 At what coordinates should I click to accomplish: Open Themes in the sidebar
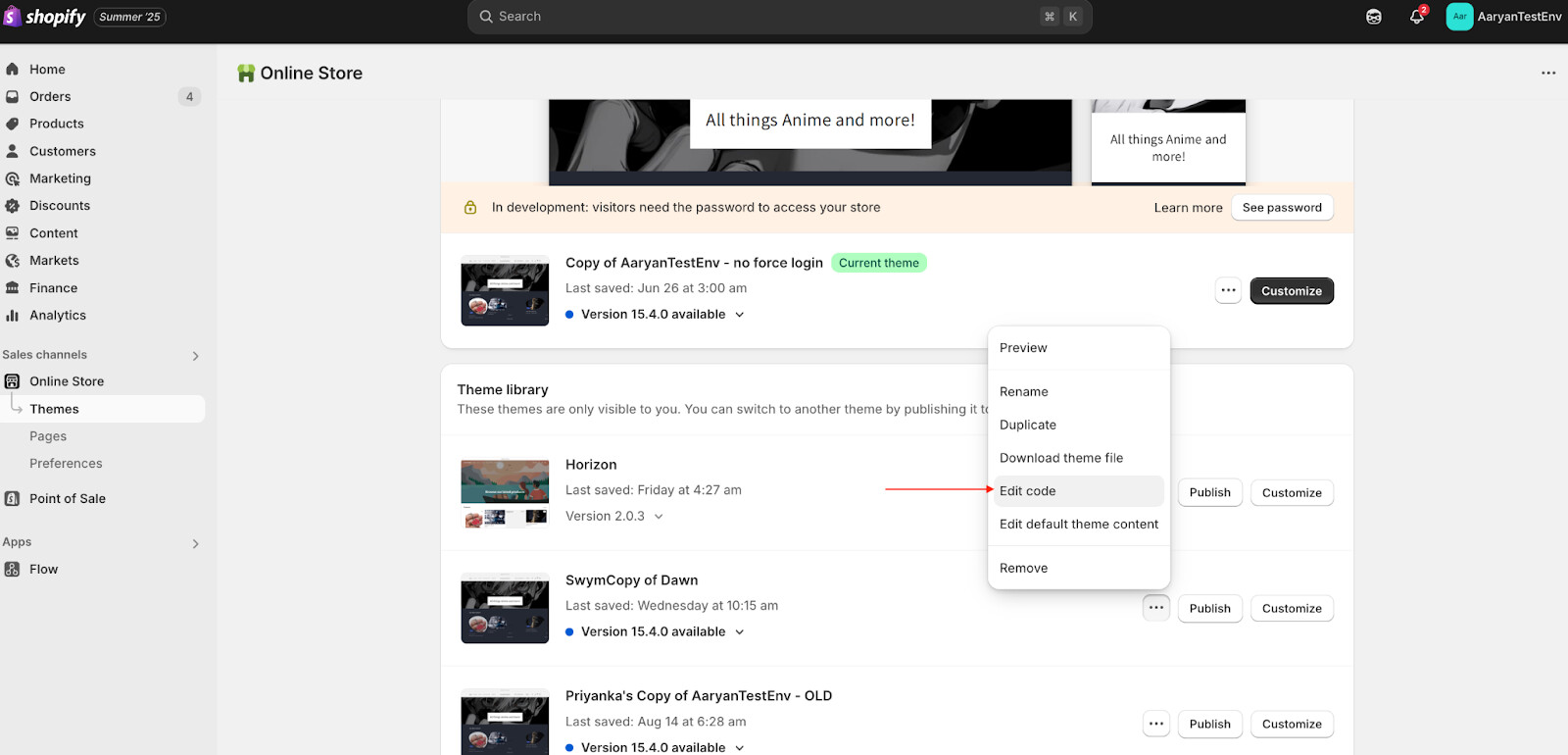[103, 409]
